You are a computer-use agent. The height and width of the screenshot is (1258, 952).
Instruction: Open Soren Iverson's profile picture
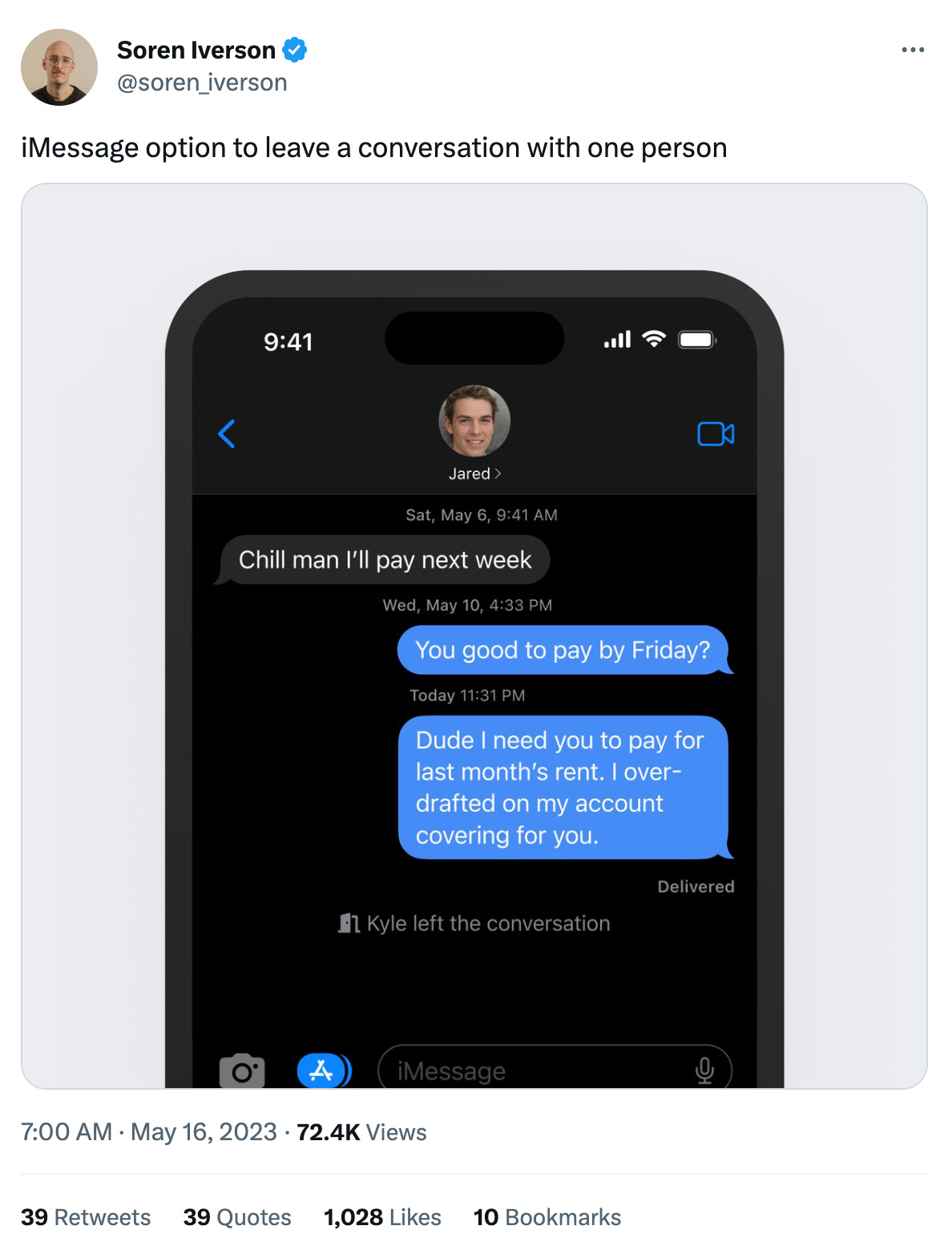point(59,67)
